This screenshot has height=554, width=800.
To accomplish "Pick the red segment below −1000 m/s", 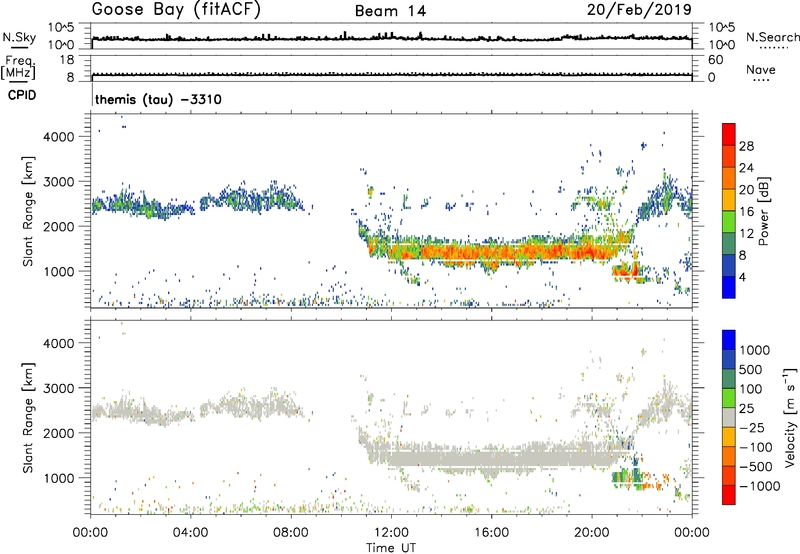I will (x=729, y=495).
